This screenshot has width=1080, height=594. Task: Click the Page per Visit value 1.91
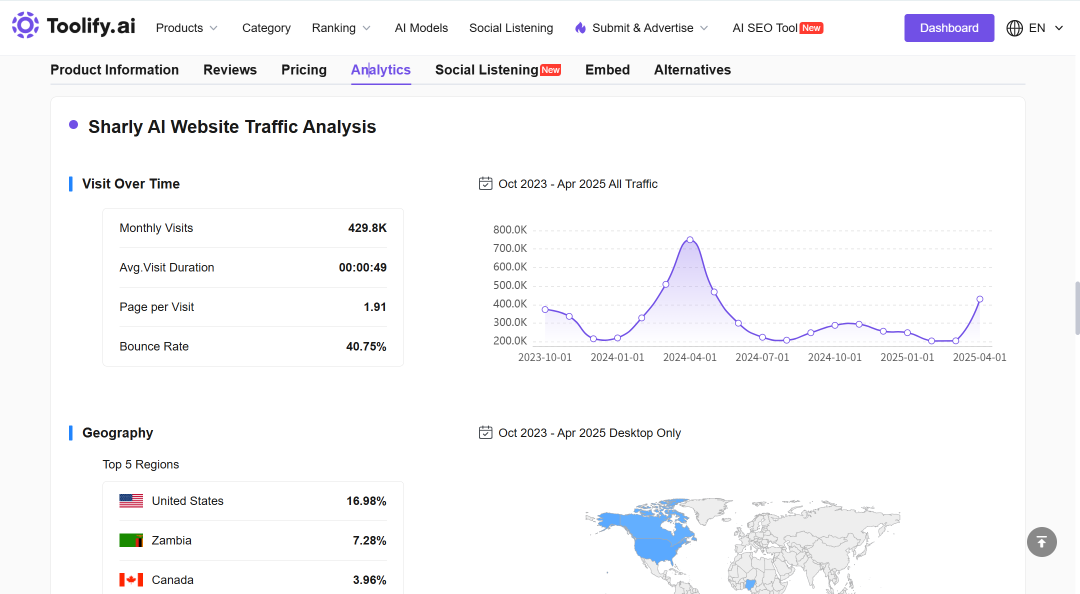tap(375, 307)
